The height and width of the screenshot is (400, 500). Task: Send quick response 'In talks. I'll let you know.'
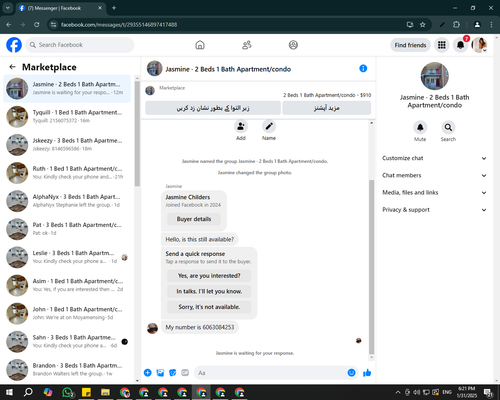209,291
